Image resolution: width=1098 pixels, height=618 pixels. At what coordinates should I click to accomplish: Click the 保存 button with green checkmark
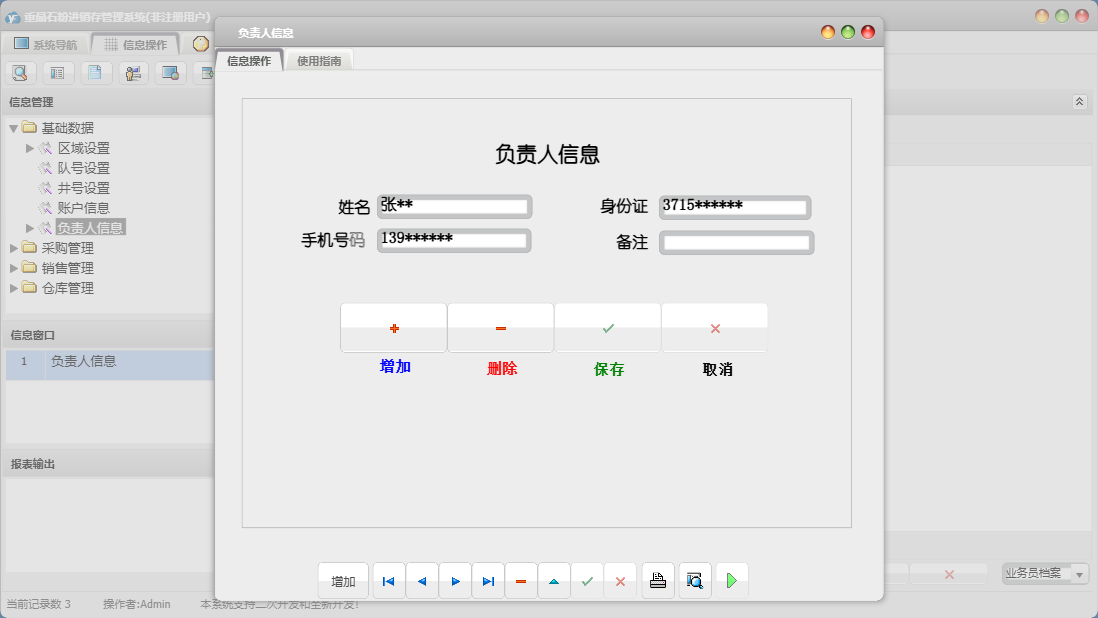608,327
